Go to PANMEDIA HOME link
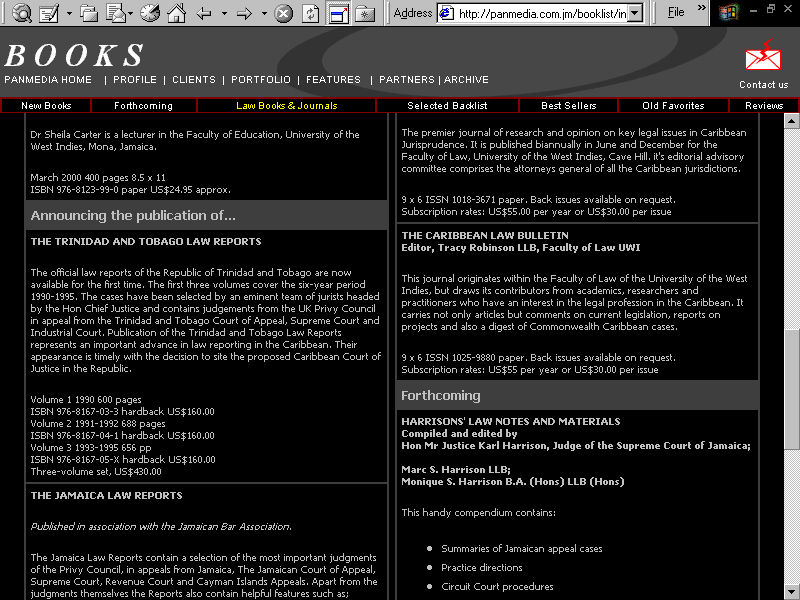Viewport: 800px width, 600px height. pos(48,80)
